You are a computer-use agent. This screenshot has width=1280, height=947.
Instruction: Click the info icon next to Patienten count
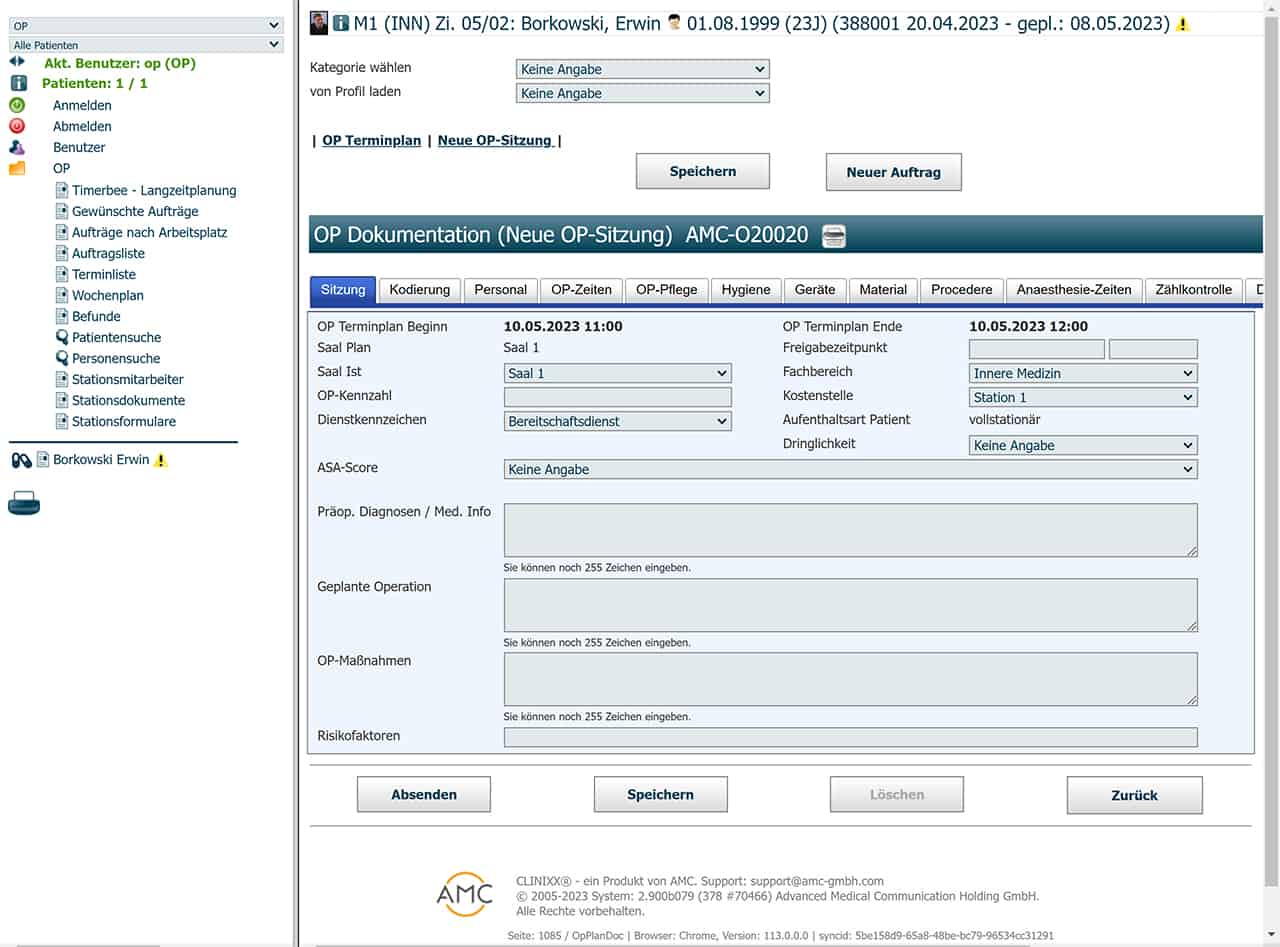coord(17,83)
